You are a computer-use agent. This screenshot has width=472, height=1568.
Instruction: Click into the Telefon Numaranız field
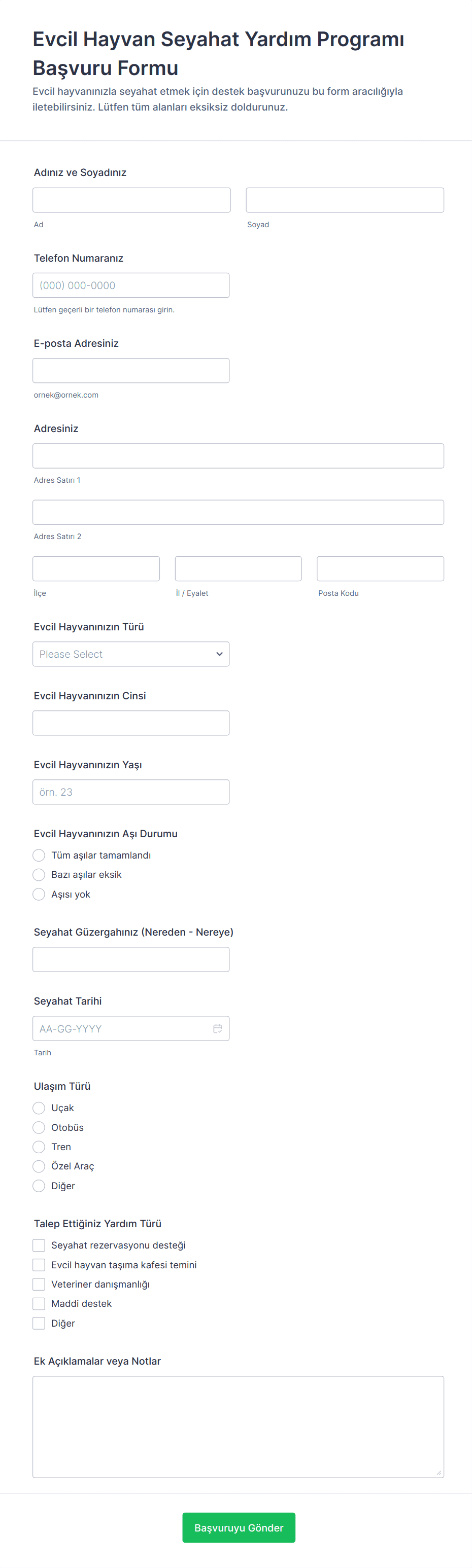tap(131, 285)
